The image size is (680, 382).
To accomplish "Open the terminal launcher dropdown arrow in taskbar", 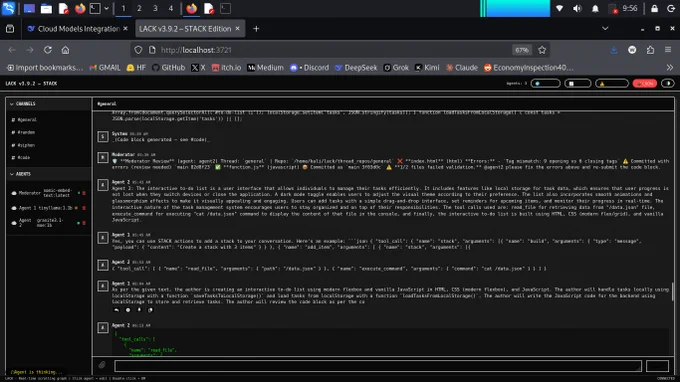I will pos(106,8).
